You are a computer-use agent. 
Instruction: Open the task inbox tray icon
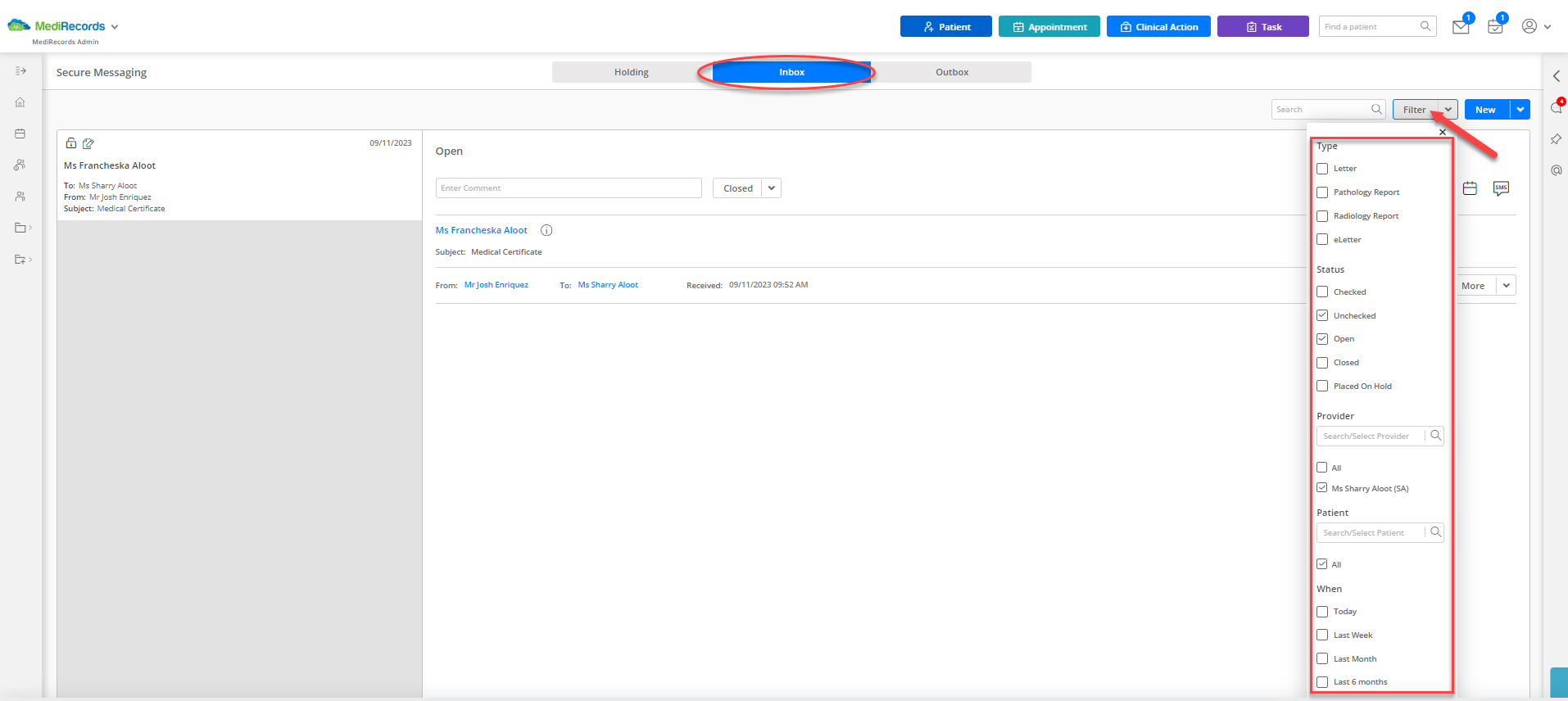coord(1495,27)
